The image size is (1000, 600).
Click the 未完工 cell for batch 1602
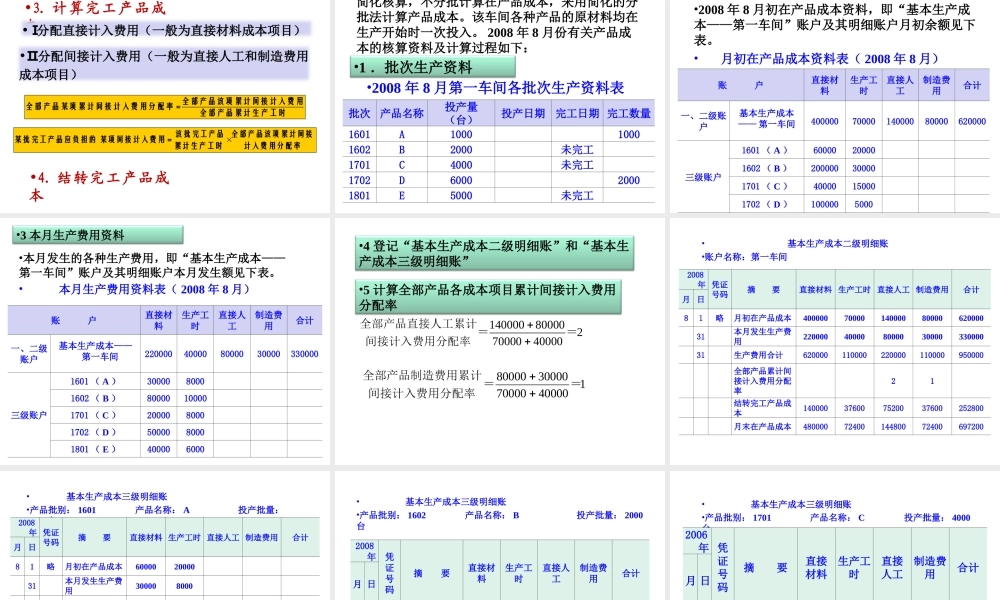pos(577,151)
